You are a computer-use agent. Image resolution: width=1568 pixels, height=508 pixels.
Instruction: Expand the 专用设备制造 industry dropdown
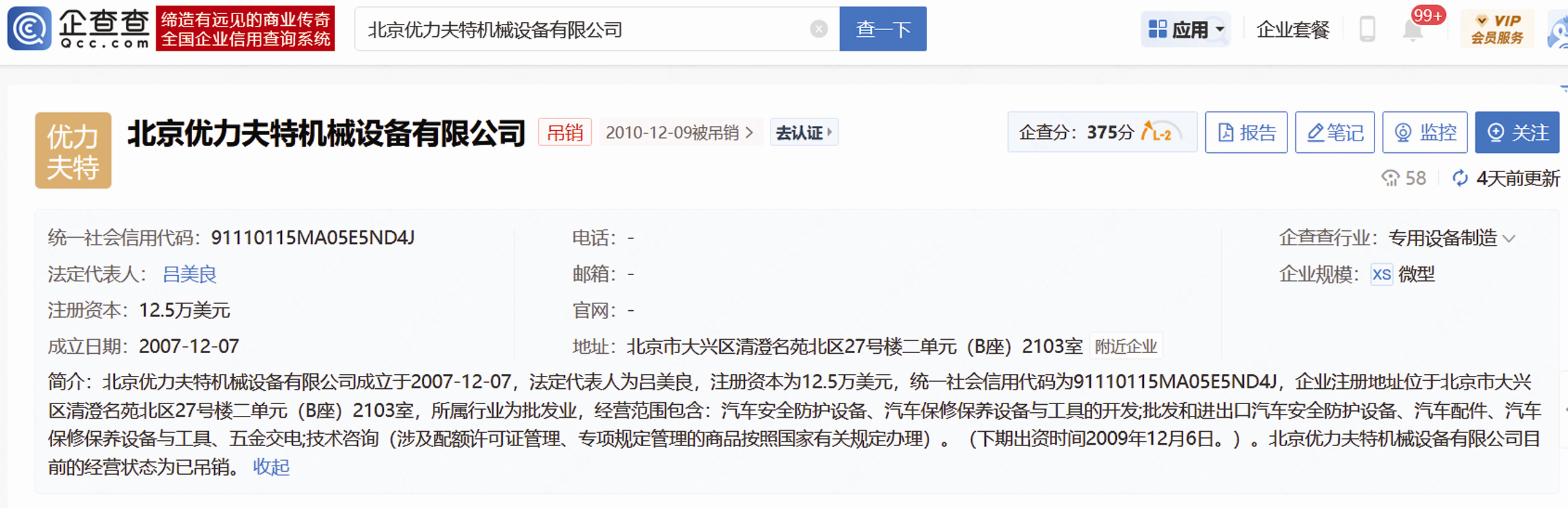[1510, 238]
